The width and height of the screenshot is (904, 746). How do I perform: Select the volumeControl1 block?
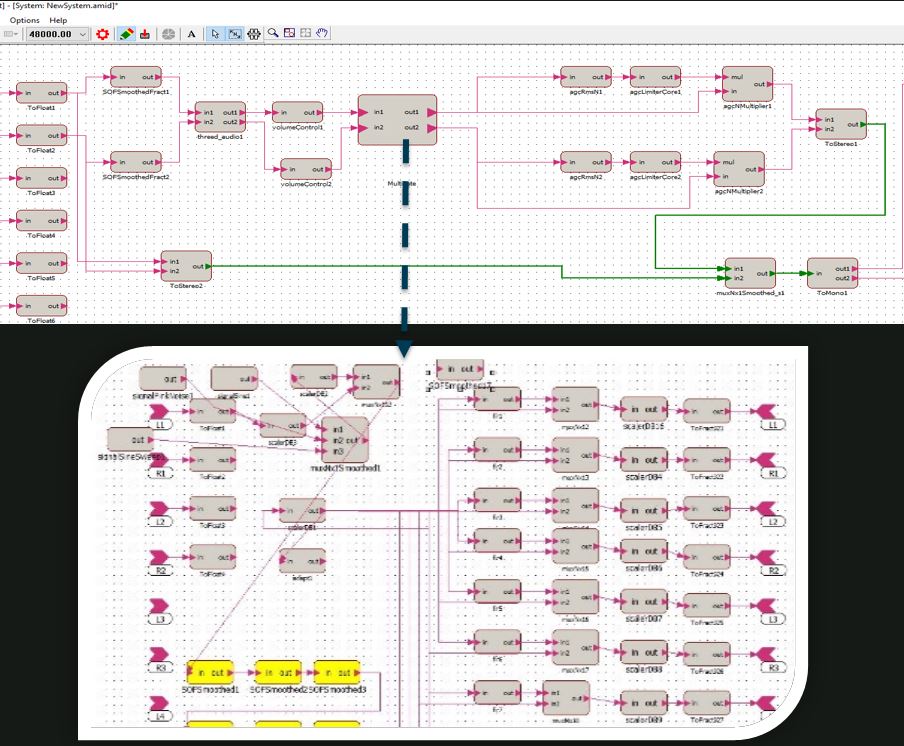point(297,112)
